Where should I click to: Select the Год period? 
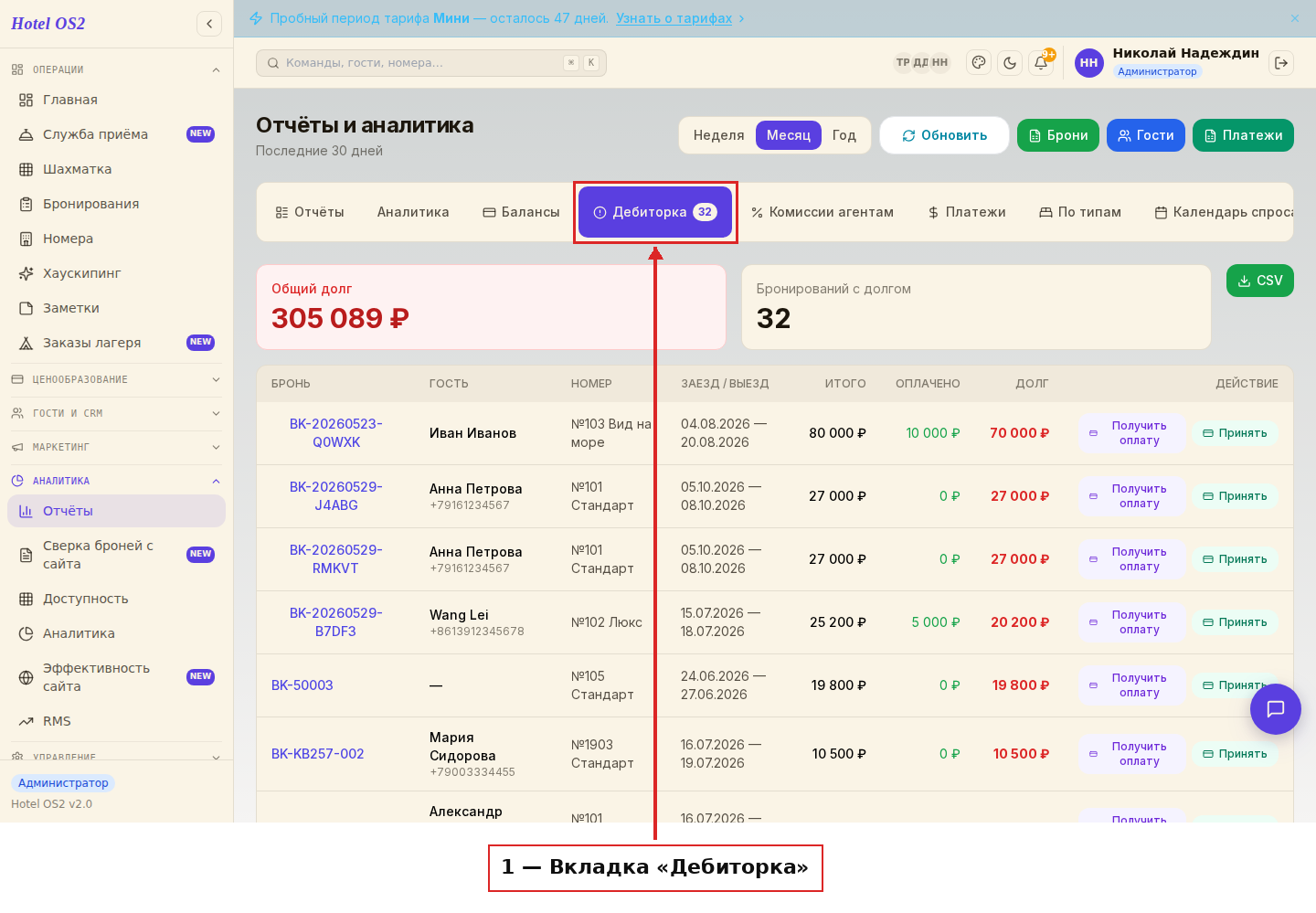click(x=844, y=135)
